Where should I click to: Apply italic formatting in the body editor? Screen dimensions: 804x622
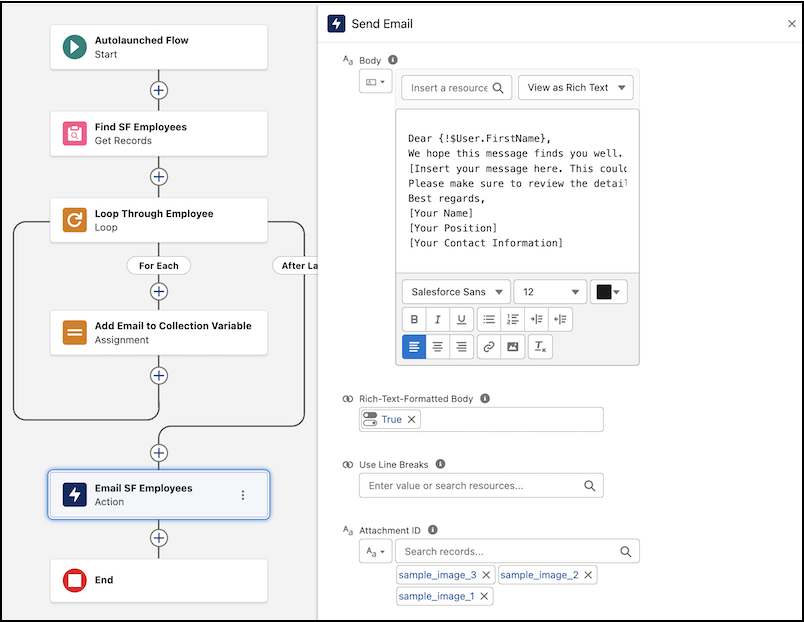click(437, 320)
